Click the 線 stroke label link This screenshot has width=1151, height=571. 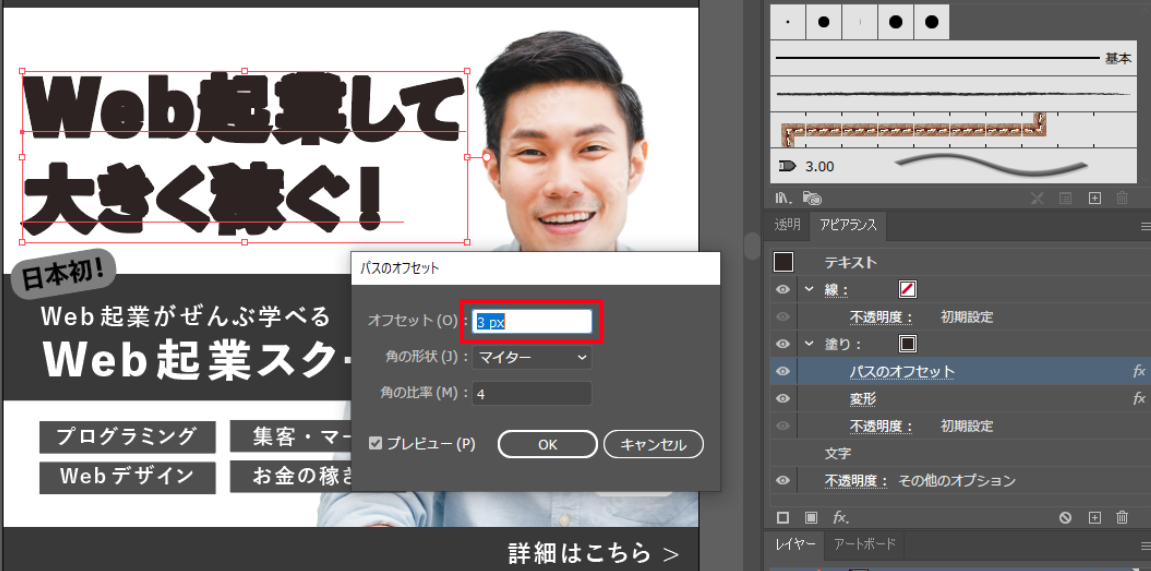pyautogui.click(x=836, y=290)
